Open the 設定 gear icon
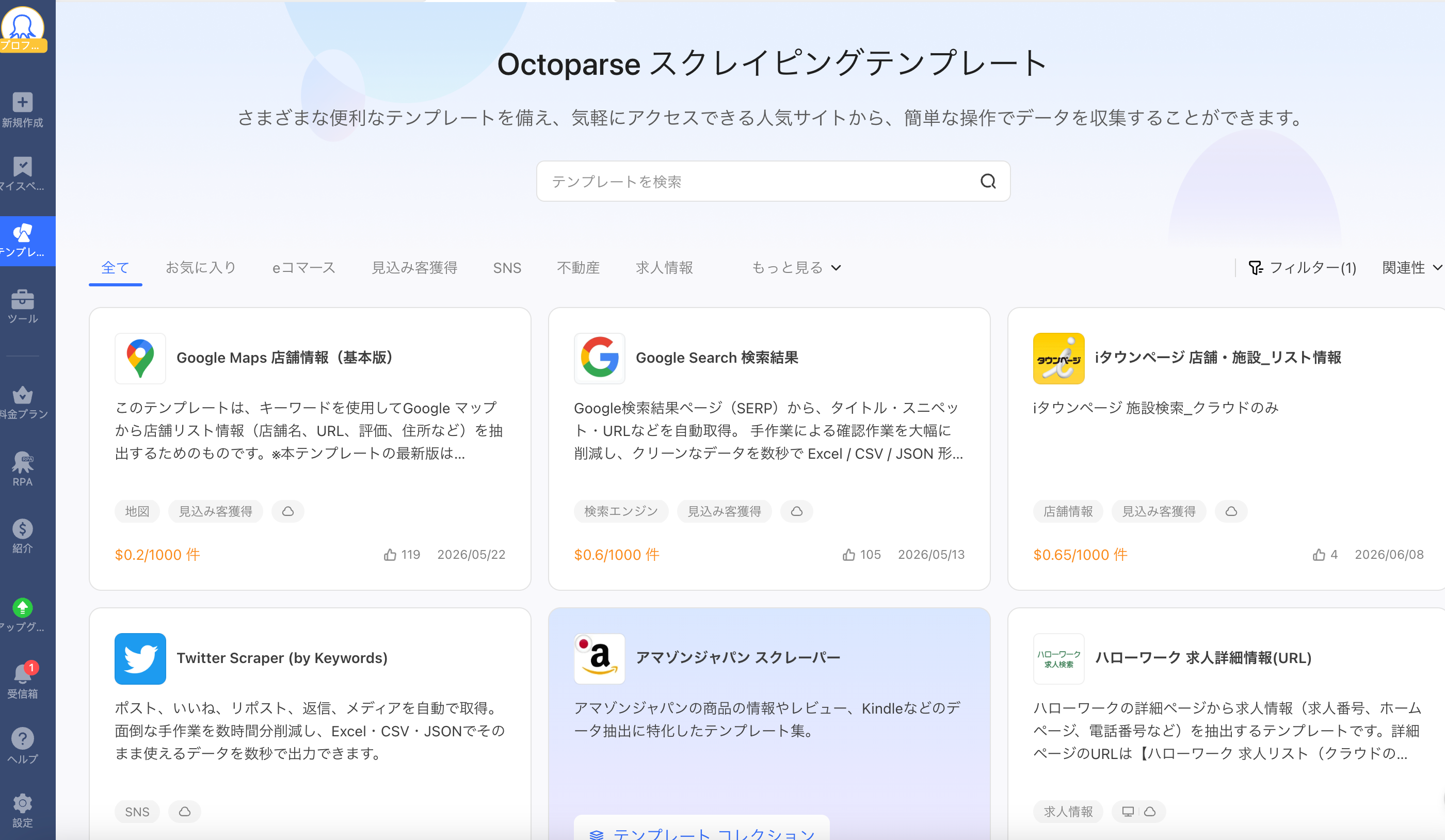Viewport: 1445px width, 840px height. 22,803
